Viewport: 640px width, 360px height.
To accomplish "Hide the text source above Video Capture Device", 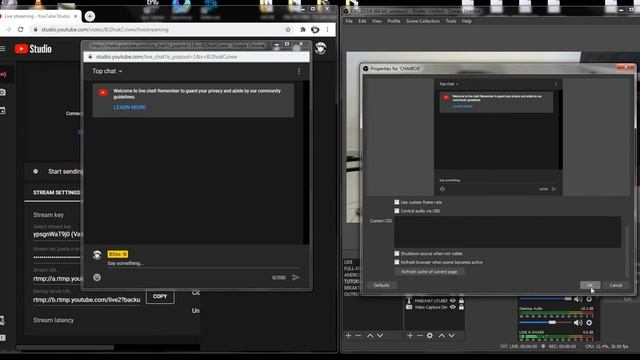I will [452, 300].
